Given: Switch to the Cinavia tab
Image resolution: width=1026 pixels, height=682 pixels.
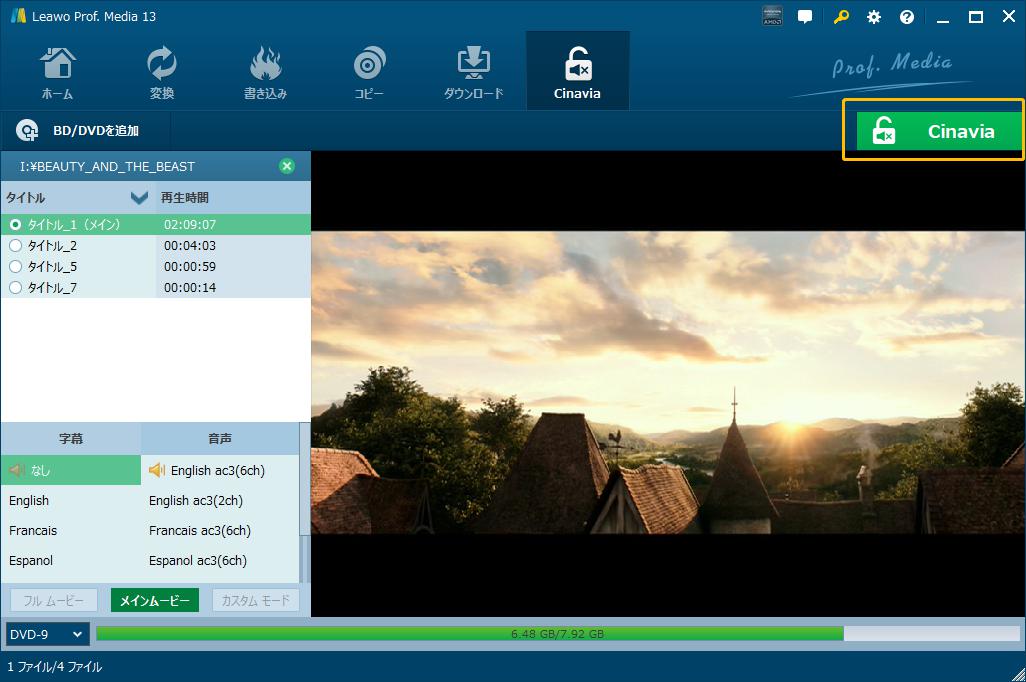Looking at the screenshot, I should (577, 71).
